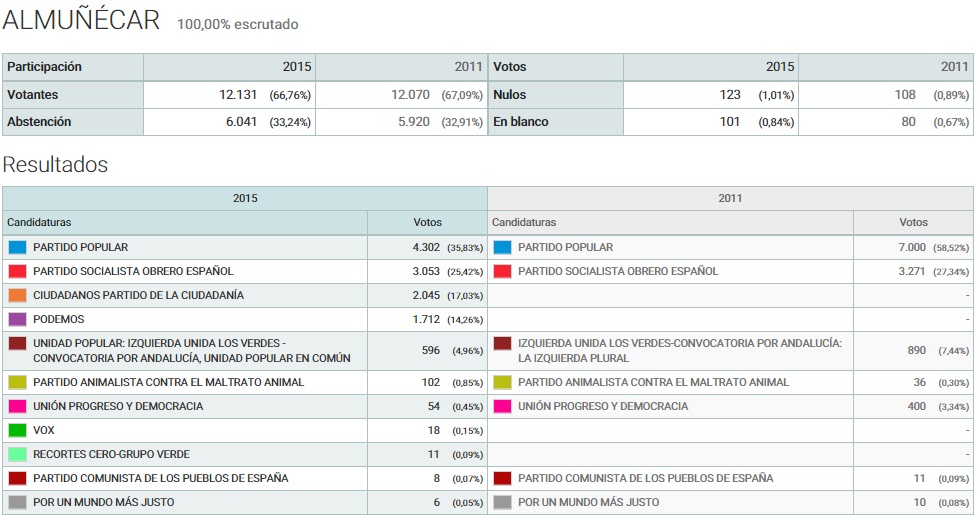The image size is (979, 515).
Task: Click the red PSOE color swatch in 2015 results
Action: [x=17, y=271]
